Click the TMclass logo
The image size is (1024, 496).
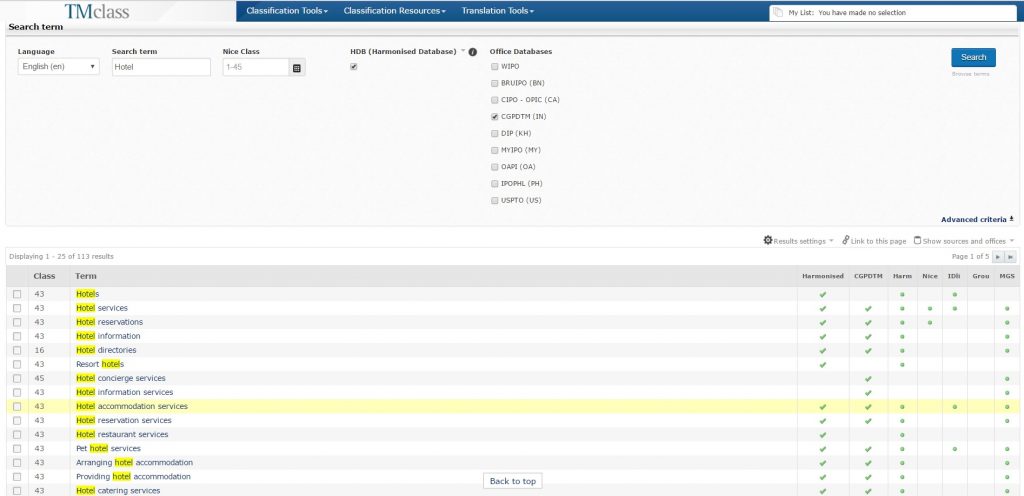[x=109, y=11]
